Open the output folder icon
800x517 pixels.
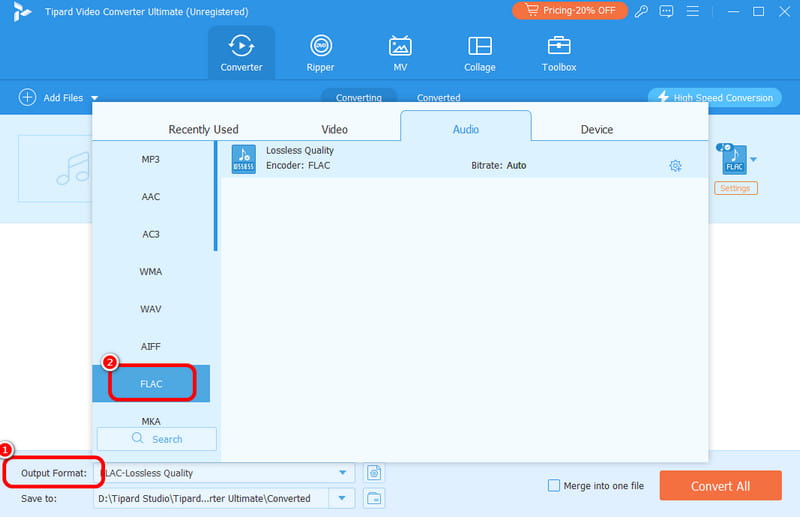click(374, 498)
